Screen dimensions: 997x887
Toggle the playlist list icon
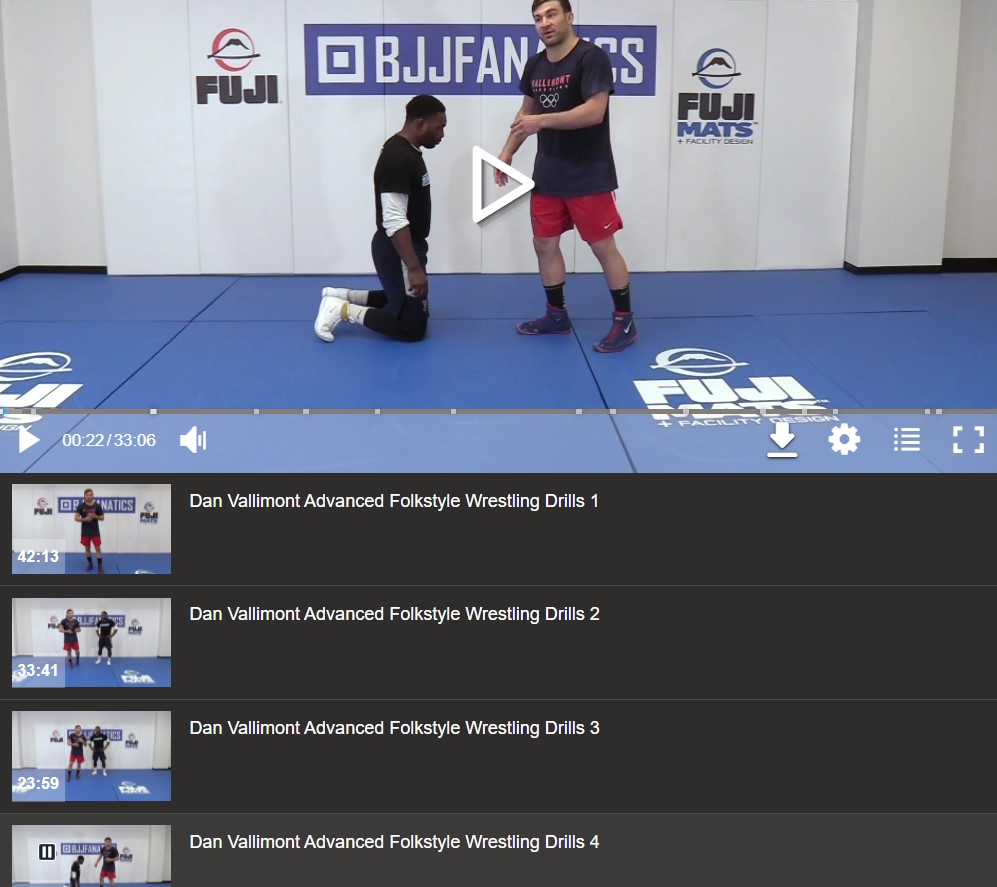[906, 439]
